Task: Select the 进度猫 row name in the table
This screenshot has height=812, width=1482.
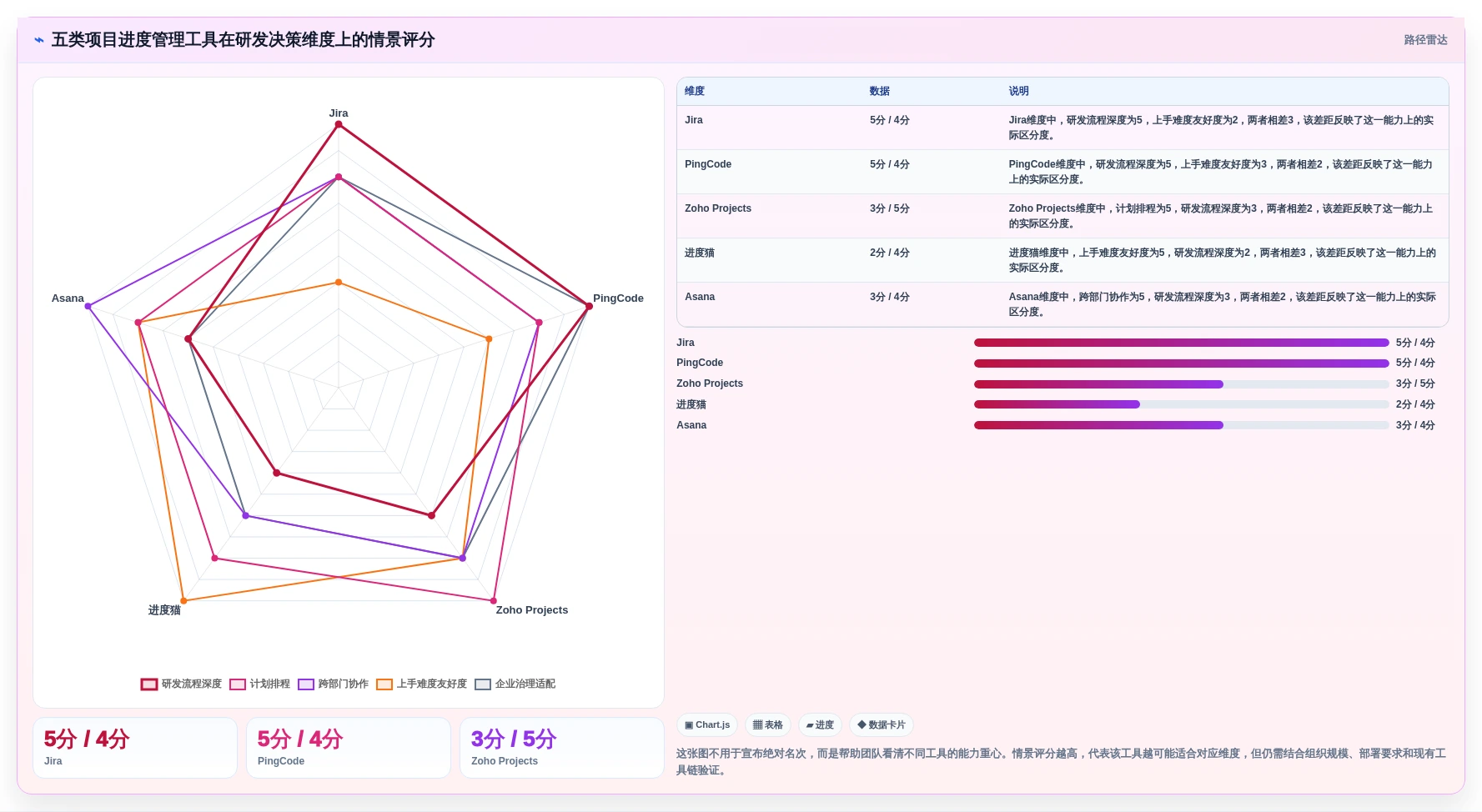Action: click(x=700, y=253)
